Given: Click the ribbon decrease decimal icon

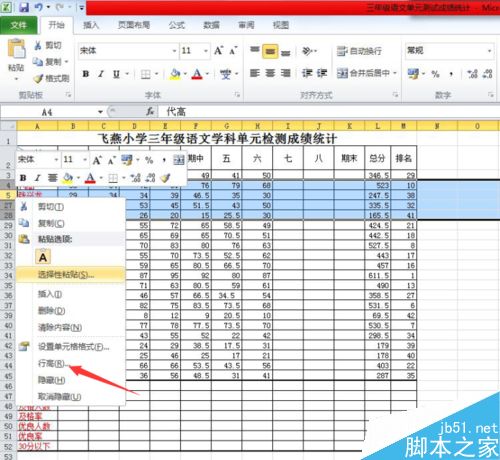Looking at the screenshot, I should [x=487, y=74].
